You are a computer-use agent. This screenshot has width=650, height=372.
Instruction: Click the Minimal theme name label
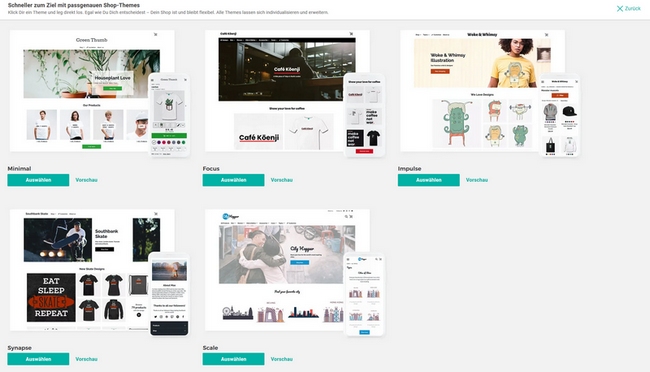click(x=19, y=168)
